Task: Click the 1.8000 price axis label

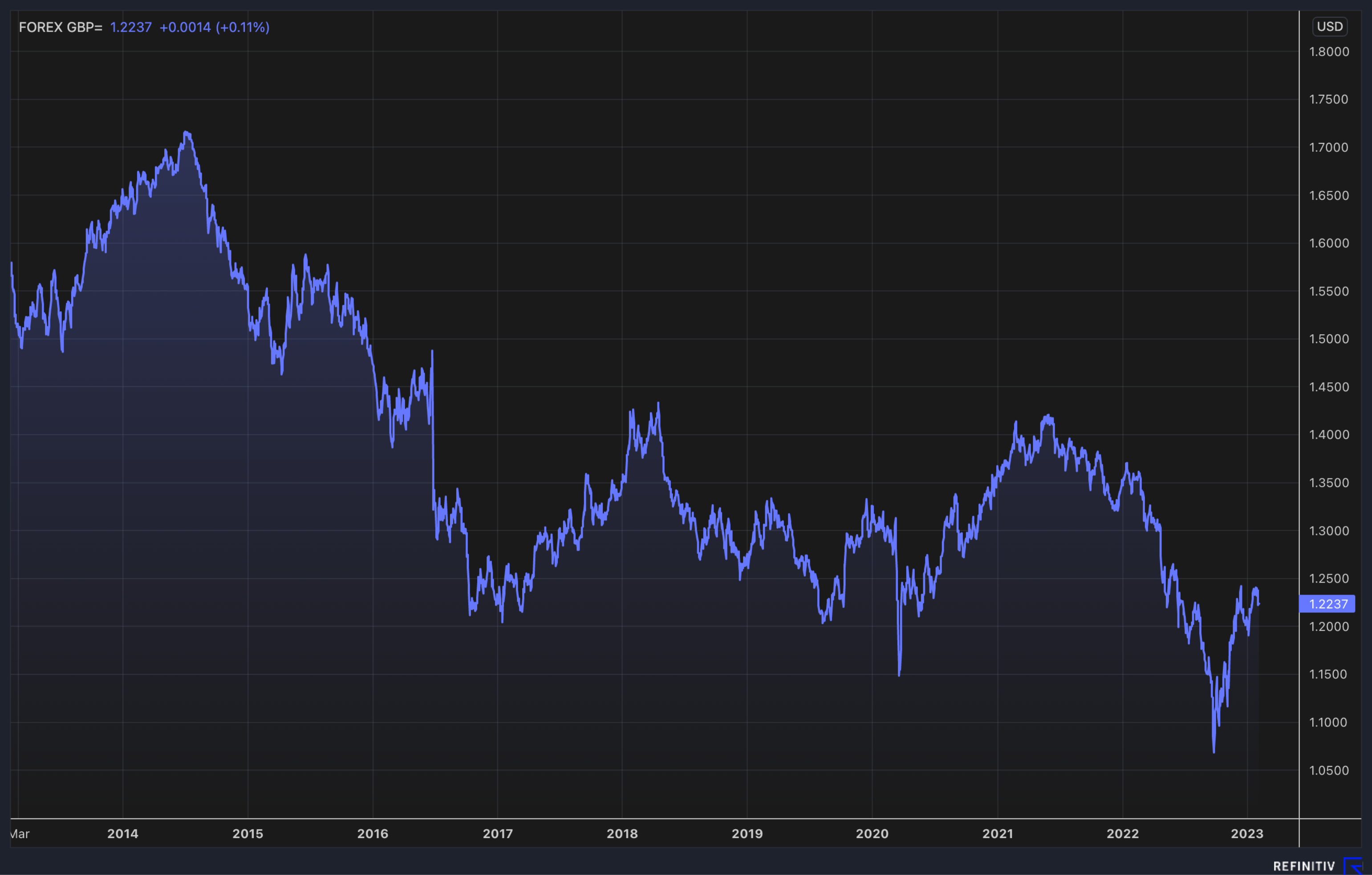Action: (x=1329, y=52)
